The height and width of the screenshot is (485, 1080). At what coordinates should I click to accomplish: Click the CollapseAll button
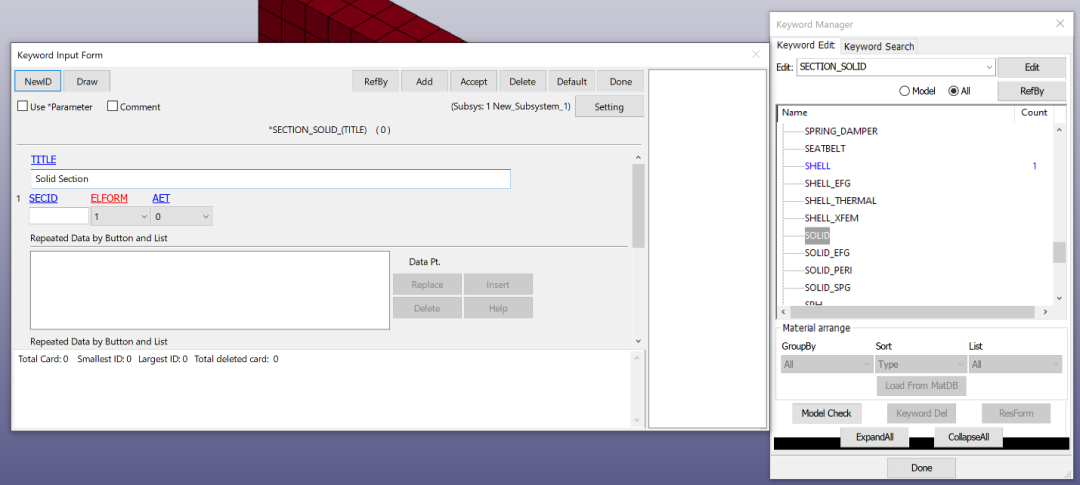[968, 437]
